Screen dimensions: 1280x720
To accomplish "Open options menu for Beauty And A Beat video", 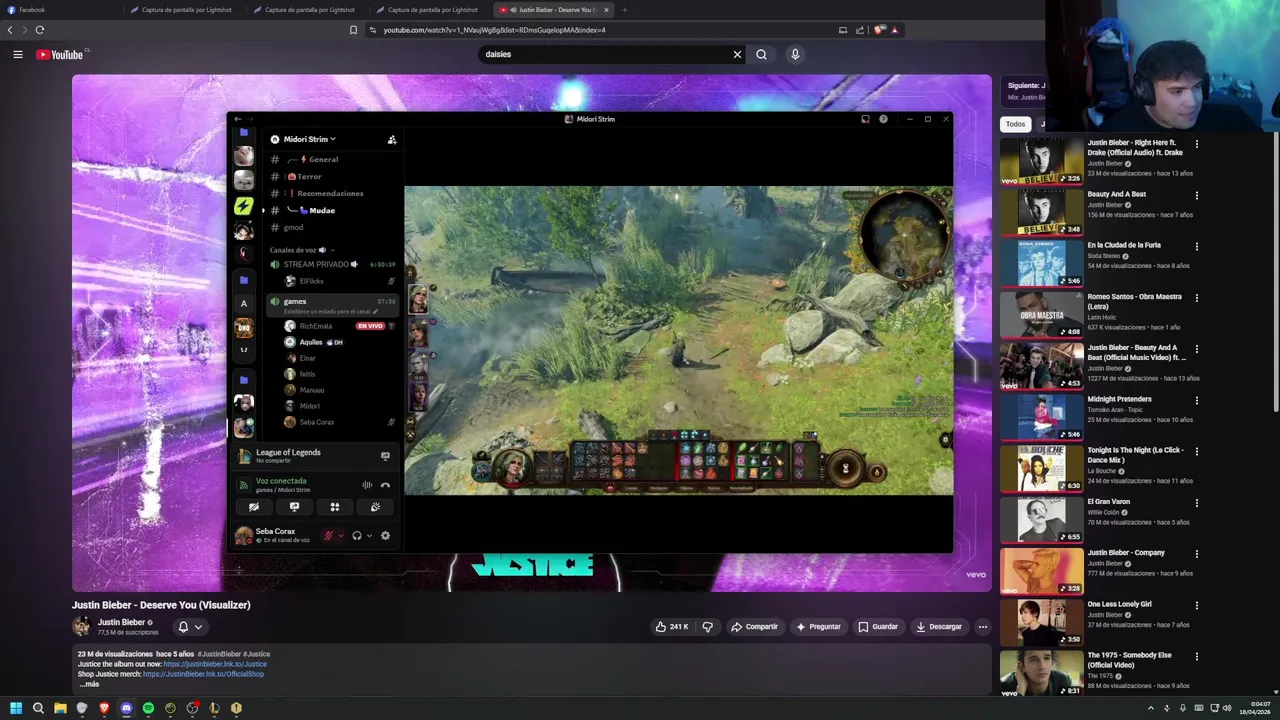I will 1196,195.
